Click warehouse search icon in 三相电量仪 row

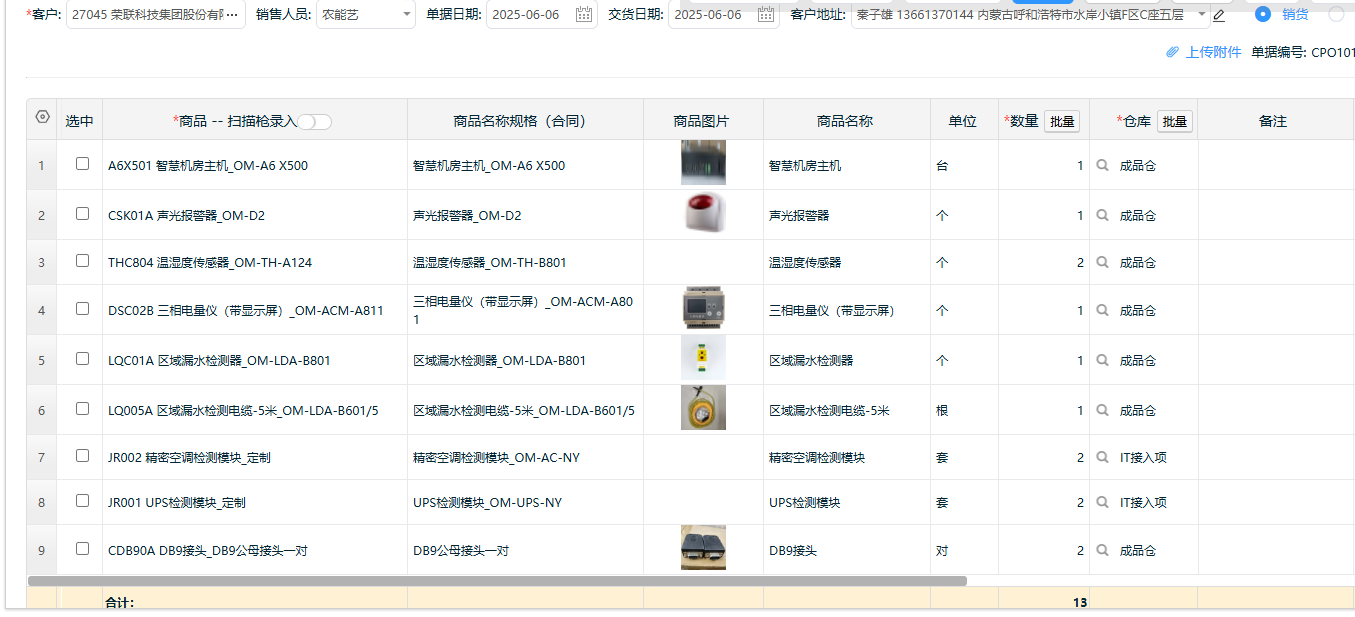click(1103, 310)
